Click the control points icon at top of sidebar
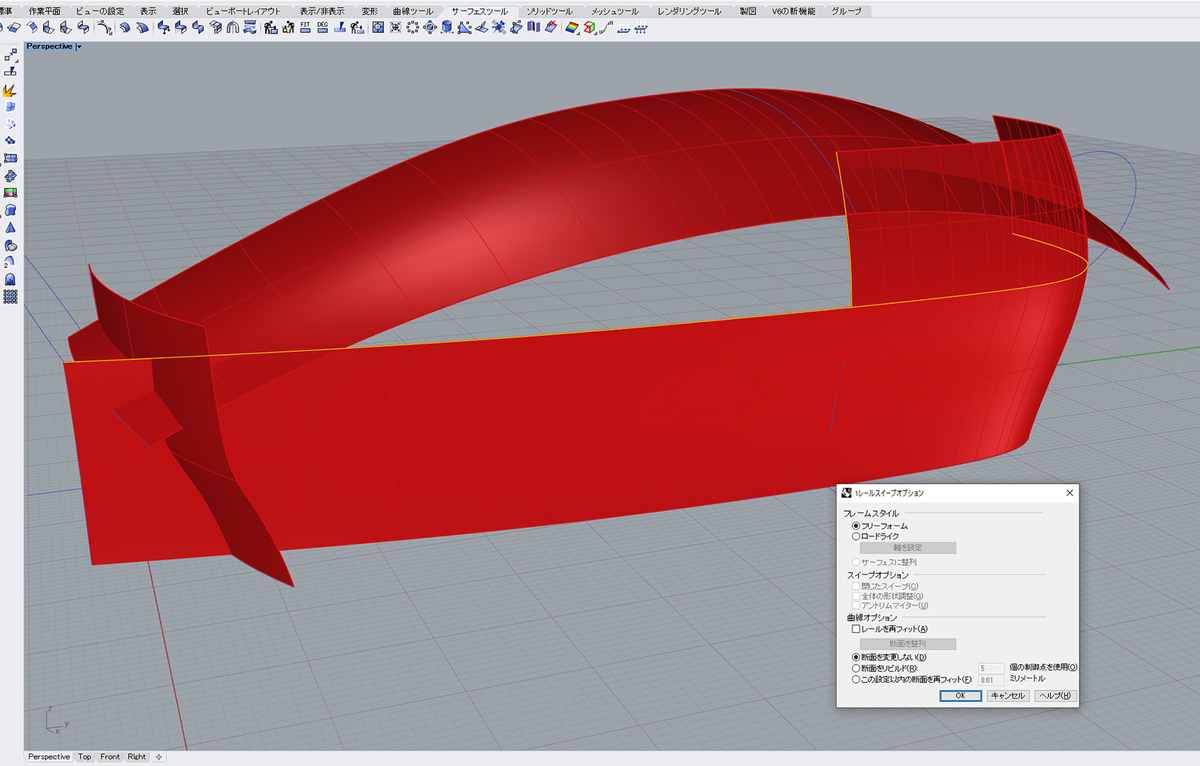1200x766 pixels. coord(10,55)
